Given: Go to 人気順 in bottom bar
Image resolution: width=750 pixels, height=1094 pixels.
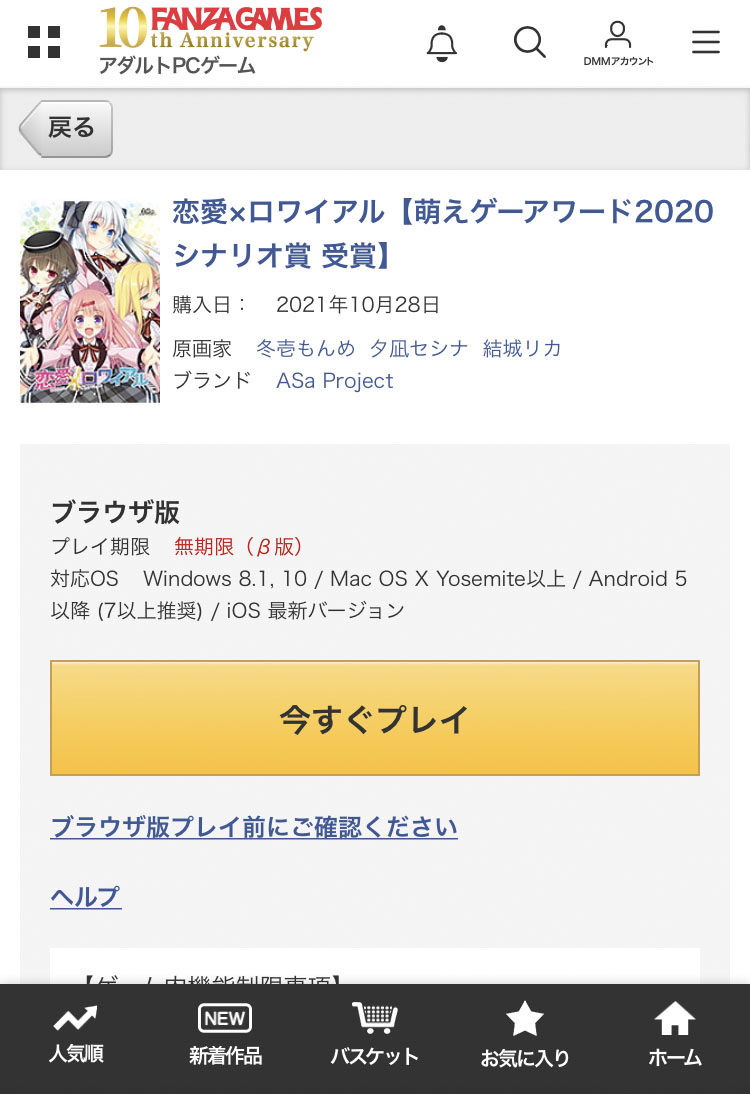Looking at the screenshot, I should (x=76, y=1036).
